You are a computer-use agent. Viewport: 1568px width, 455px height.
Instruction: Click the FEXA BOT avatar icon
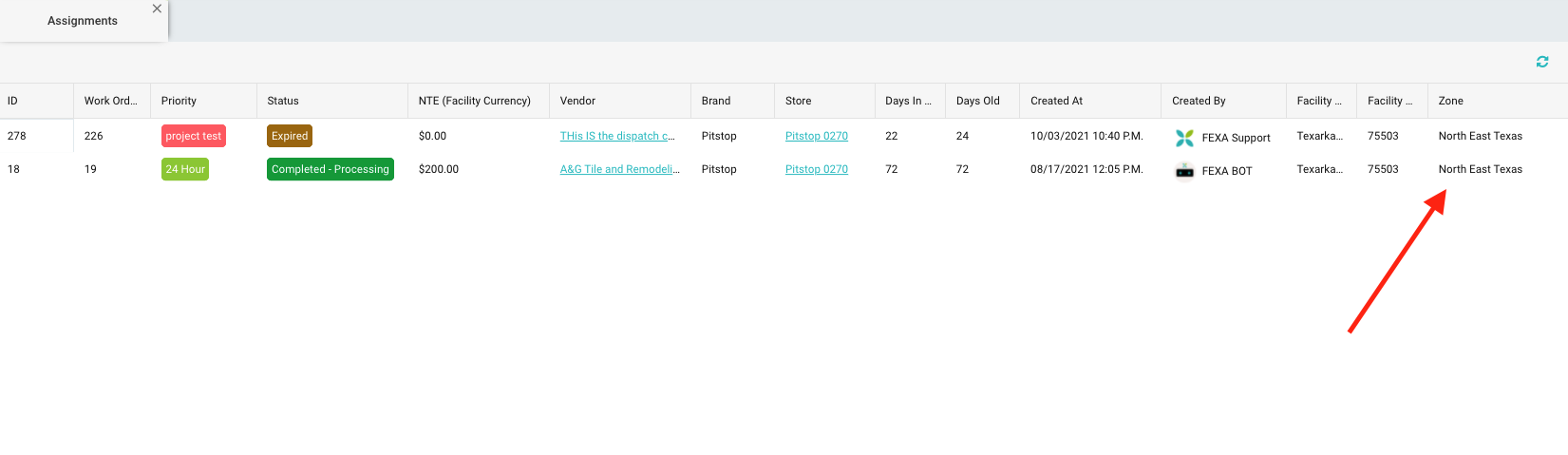(x=1184, y=171)
